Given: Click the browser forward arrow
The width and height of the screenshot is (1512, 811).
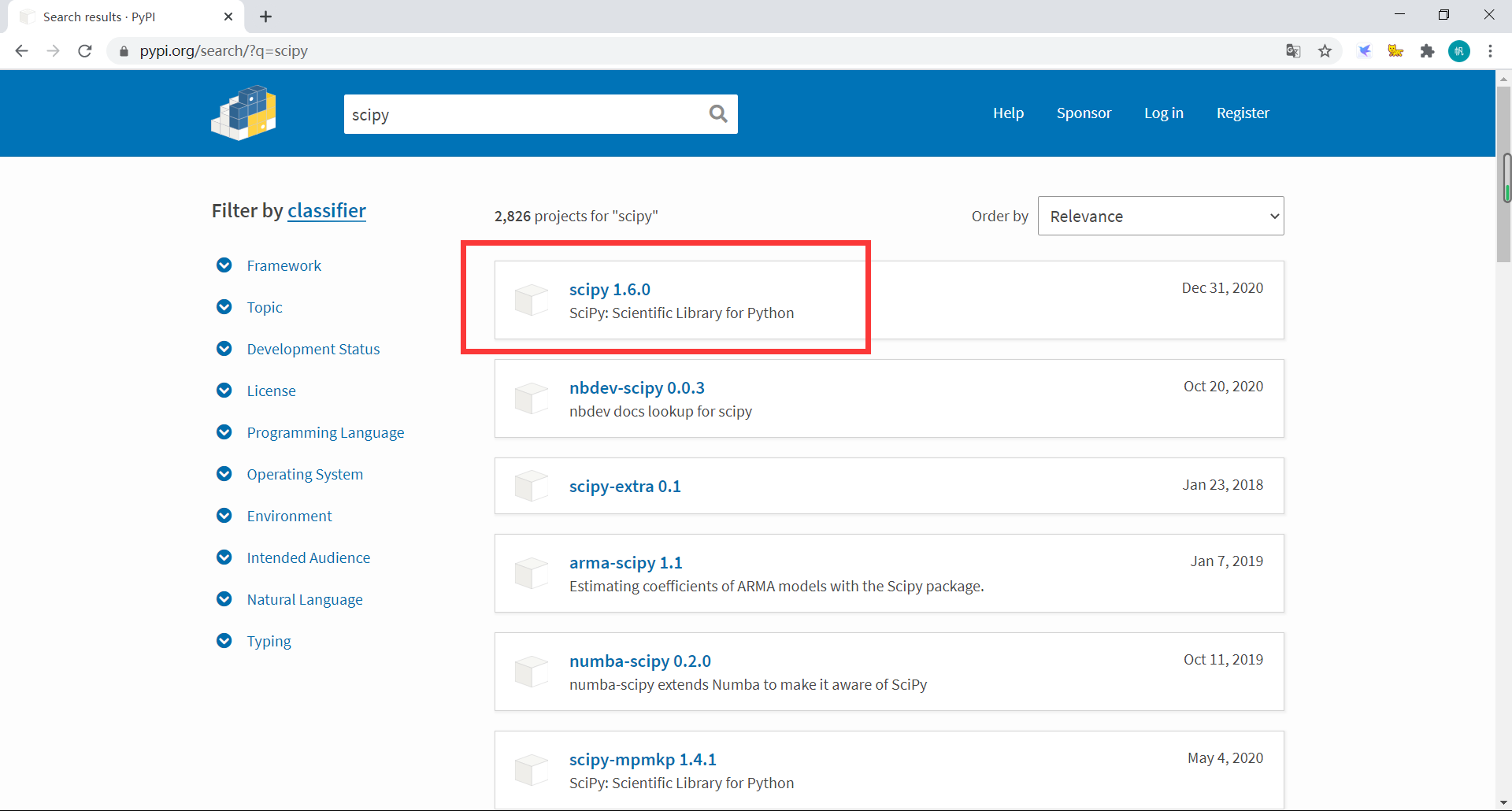Looking at the screenshot, I should click(x=53, y=51).
